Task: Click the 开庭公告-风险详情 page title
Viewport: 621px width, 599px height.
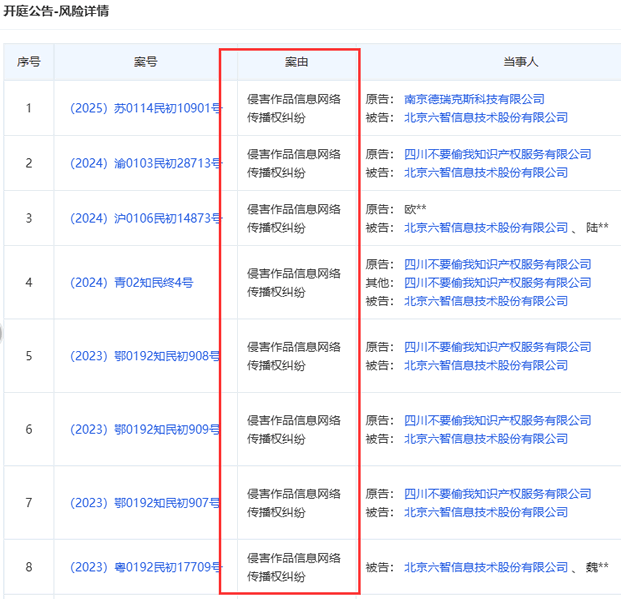Action: pyautogui.click(x=56, y=11)
